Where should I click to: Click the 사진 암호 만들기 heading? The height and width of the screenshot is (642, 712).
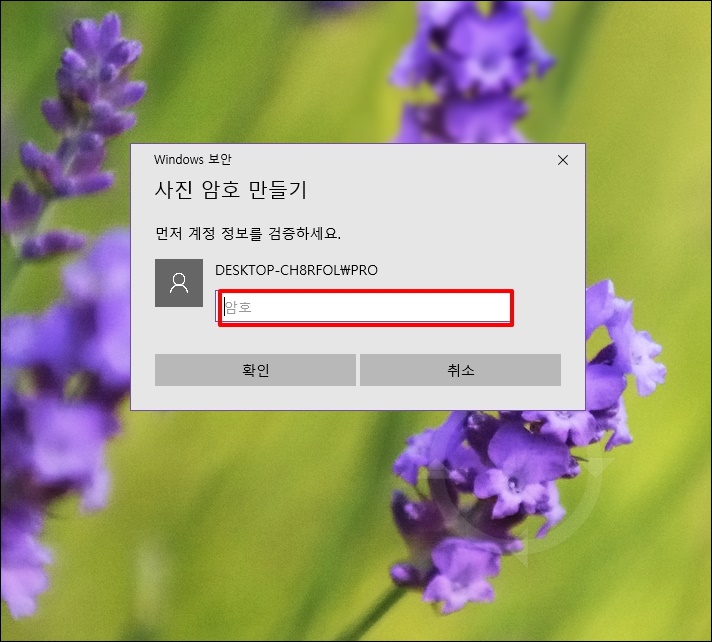[231, 190]
